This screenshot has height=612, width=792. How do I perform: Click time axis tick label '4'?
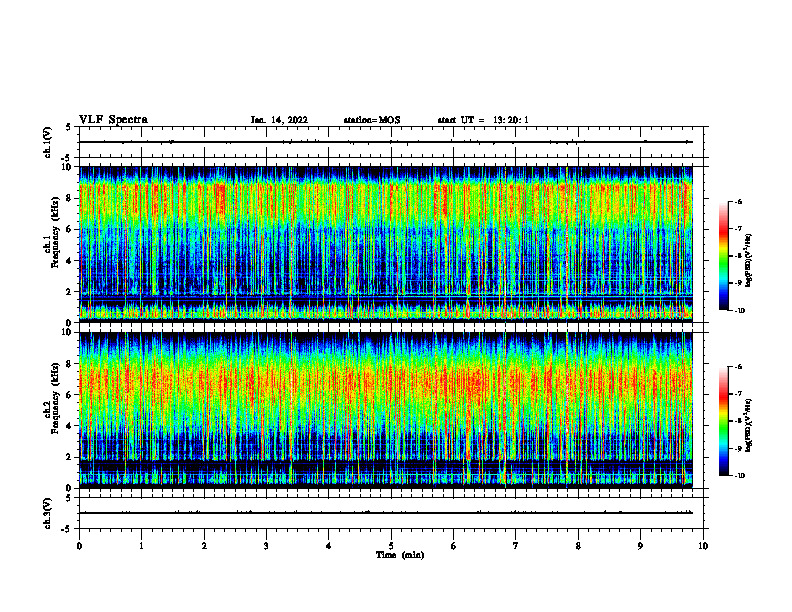pos(329,546)
